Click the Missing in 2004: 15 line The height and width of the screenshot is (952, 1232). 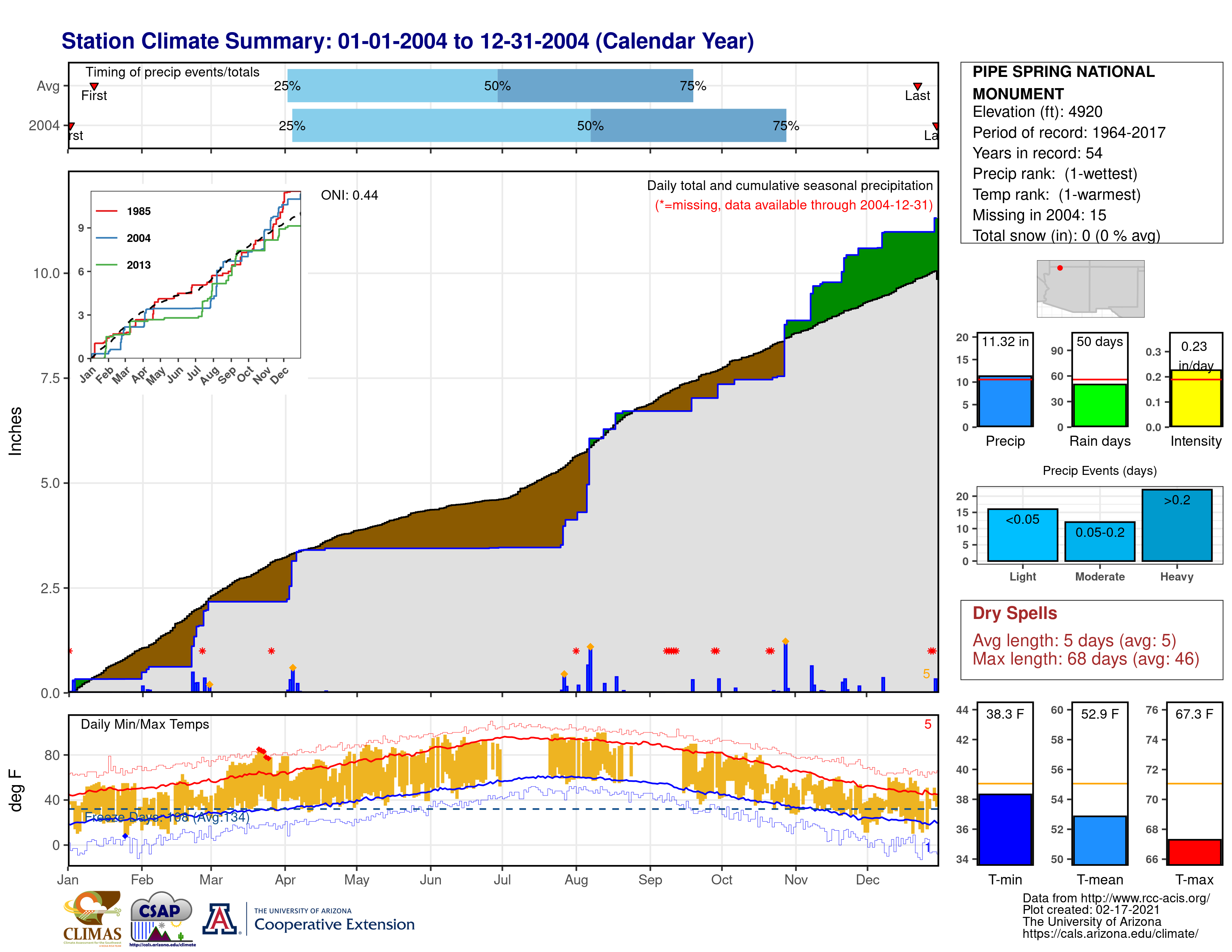1039,215
